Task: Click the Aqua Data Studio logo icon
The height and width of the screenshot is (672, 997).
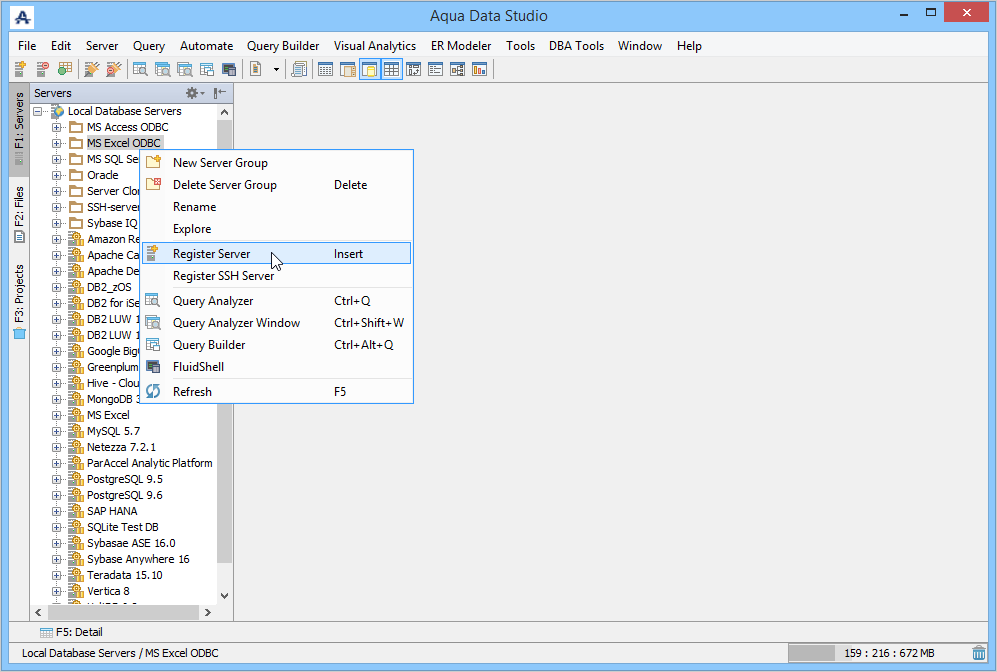Action: tap(22, 17)
